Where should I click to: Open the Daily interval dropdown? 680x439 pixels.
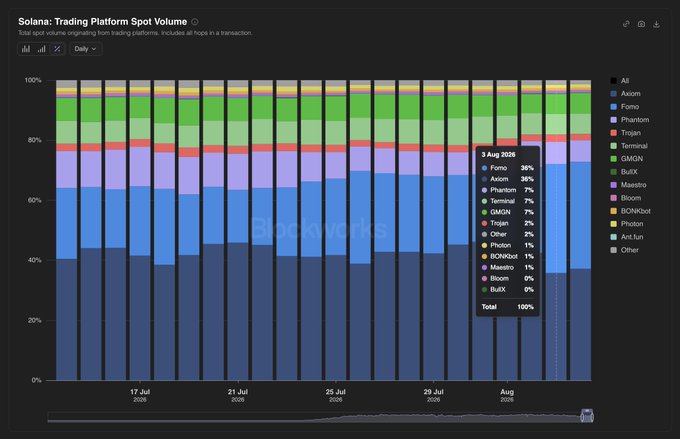click(85, 49)
